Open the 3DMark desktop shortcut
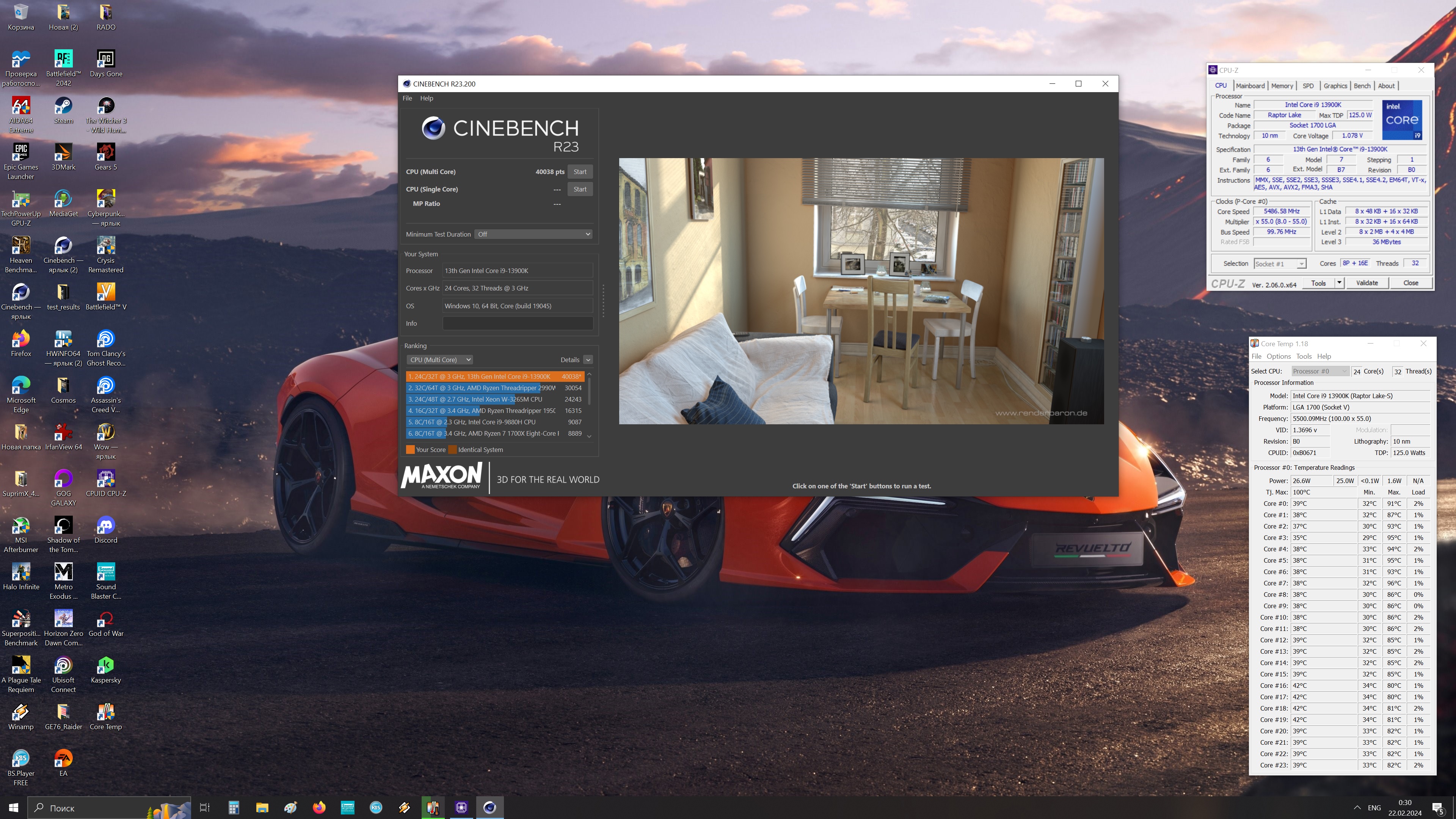This screenshot has height=819, width=1456. click(x=63, y=152)
